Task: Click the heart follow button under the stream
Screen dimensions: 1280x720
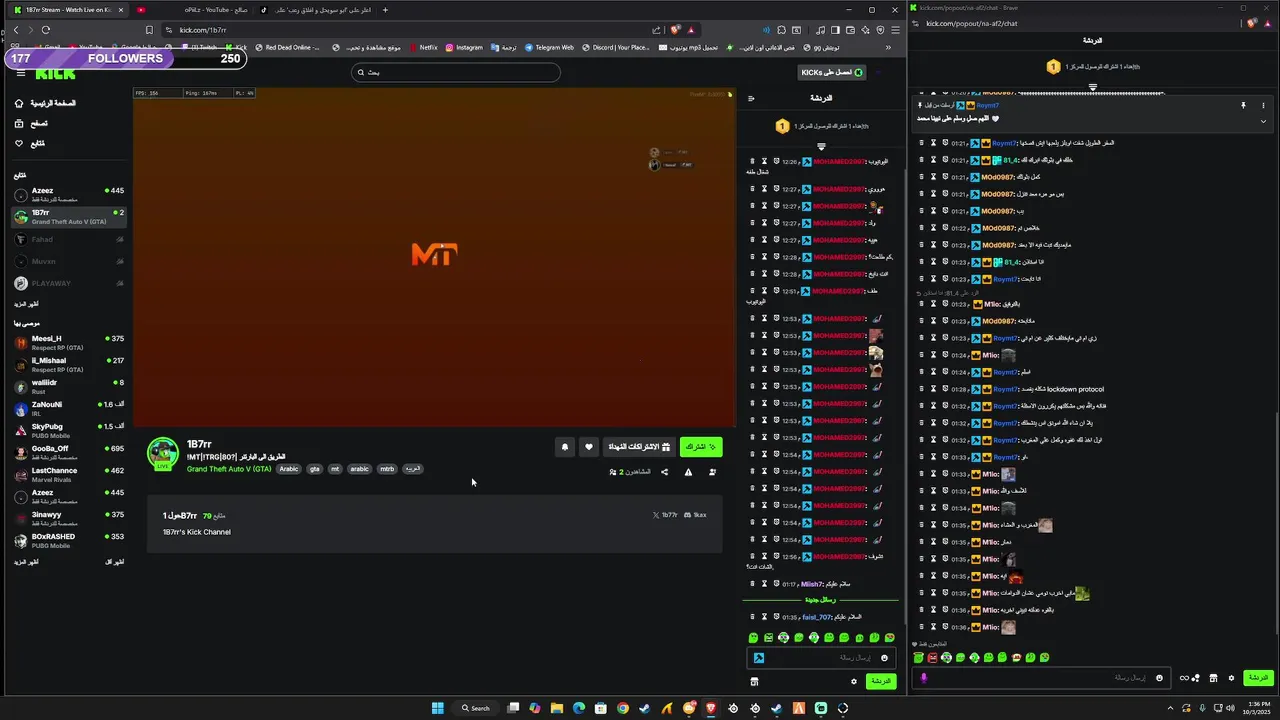Action: tap(589, 447)
